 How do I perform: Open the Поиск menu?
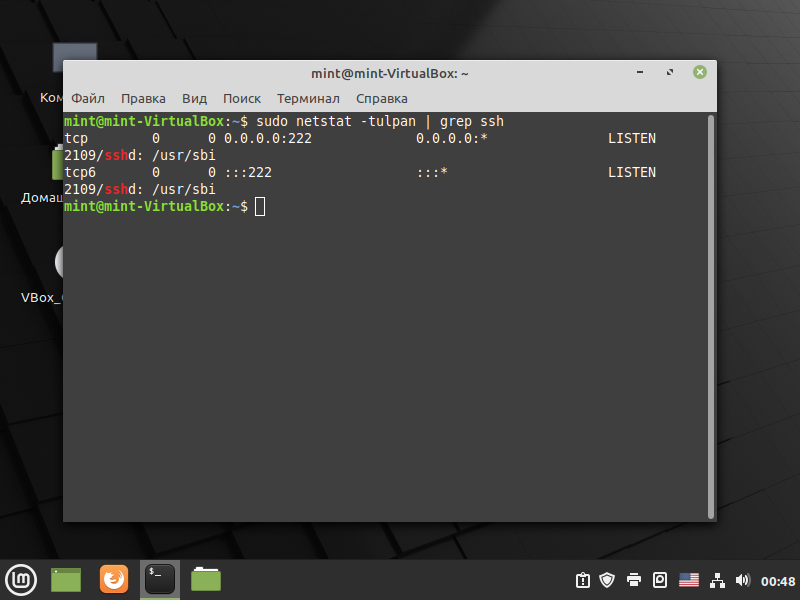pyautogui.click(x=242, y=98)
